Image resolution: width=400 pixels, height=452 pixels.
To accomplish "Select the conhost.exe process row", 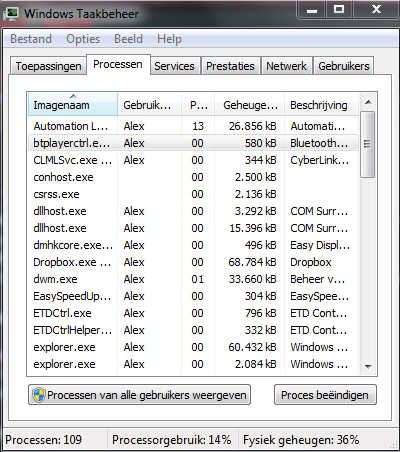I will 193,177.
